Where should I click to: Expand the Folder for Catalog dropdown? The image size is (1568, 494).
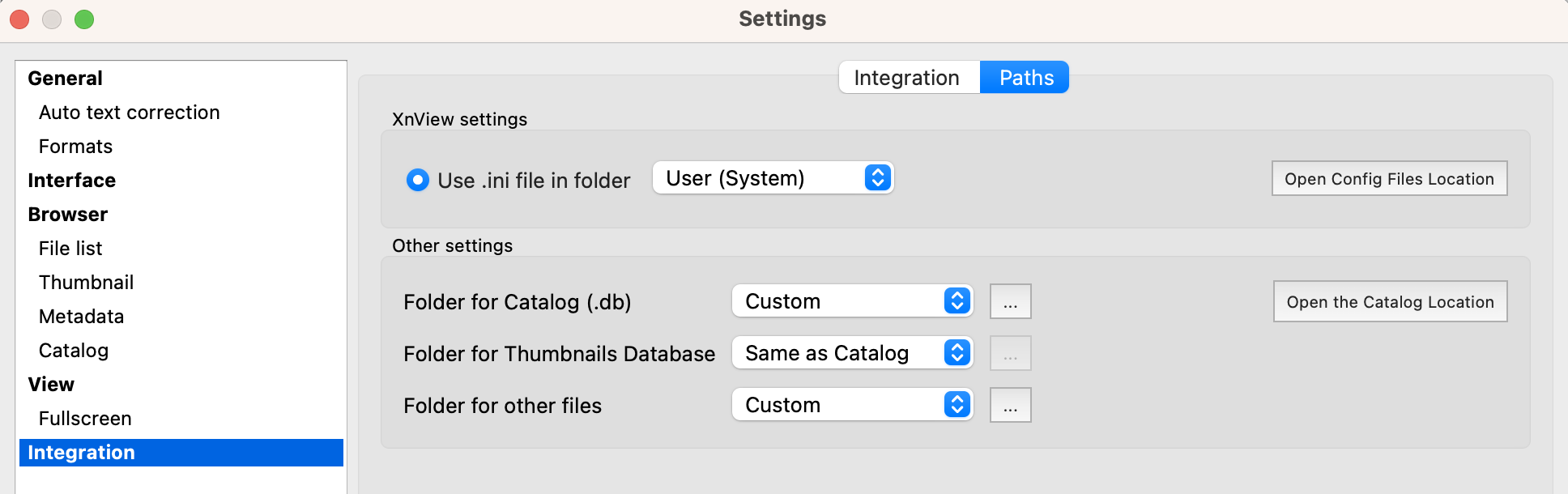pos(851,301)
